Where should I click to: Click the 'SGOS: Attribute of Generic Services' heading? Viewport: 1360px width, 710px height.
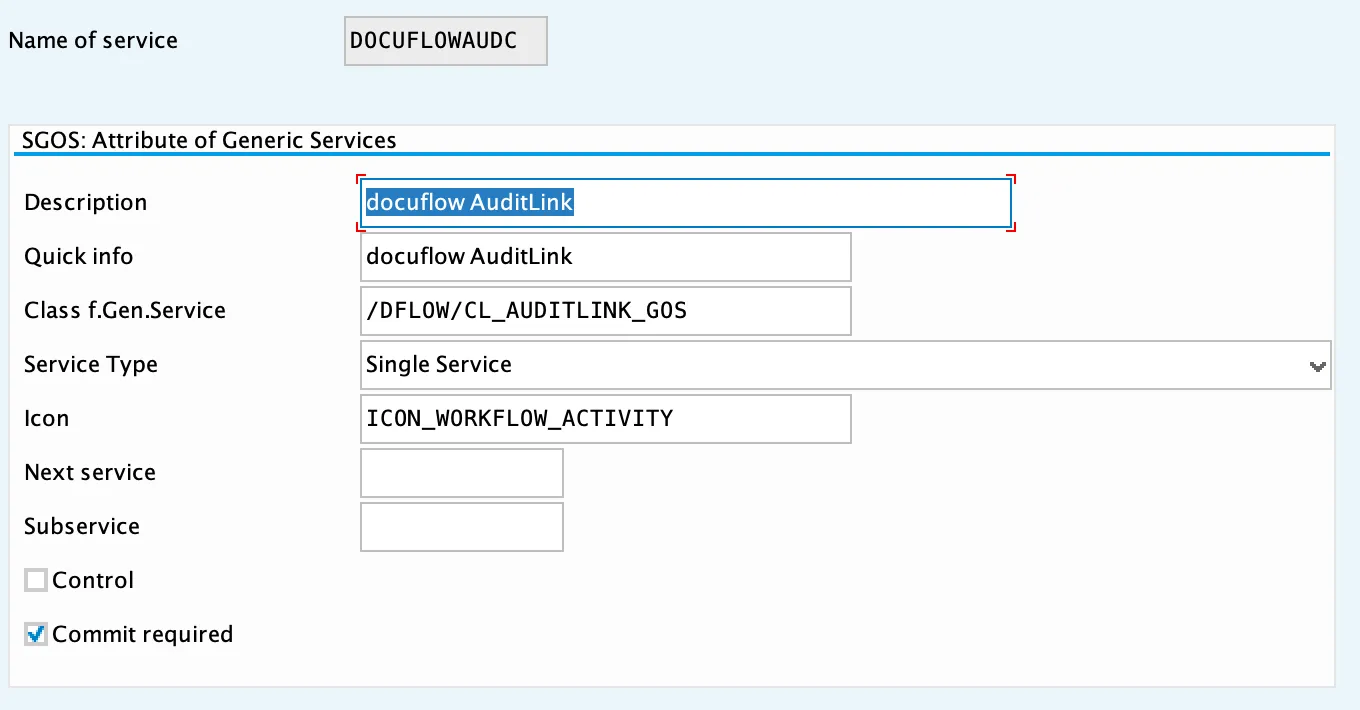coord(209,141)
